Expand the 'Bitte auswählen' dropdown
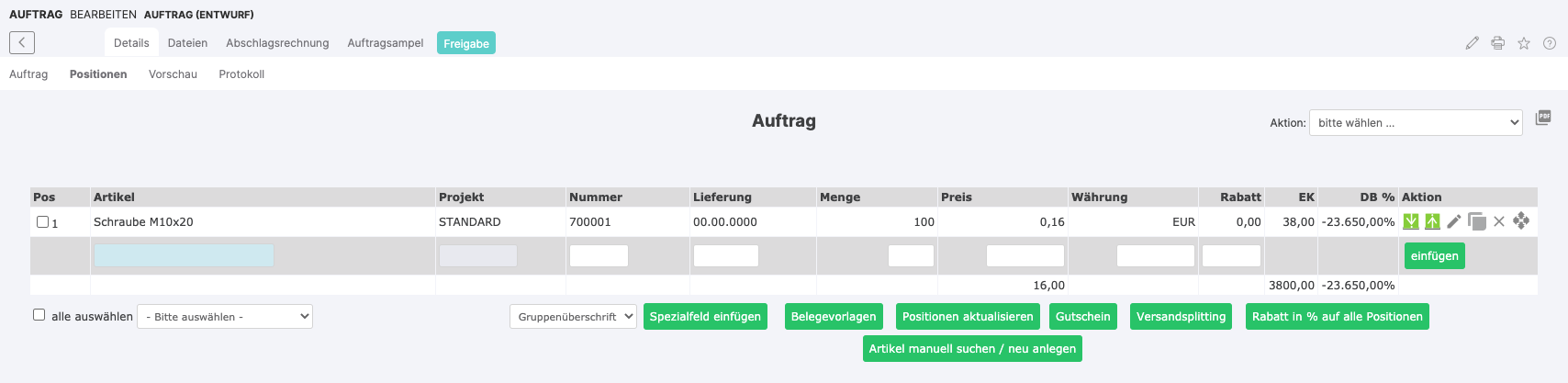Viewport: 1568px width, 383px height. tap(225, 317)
